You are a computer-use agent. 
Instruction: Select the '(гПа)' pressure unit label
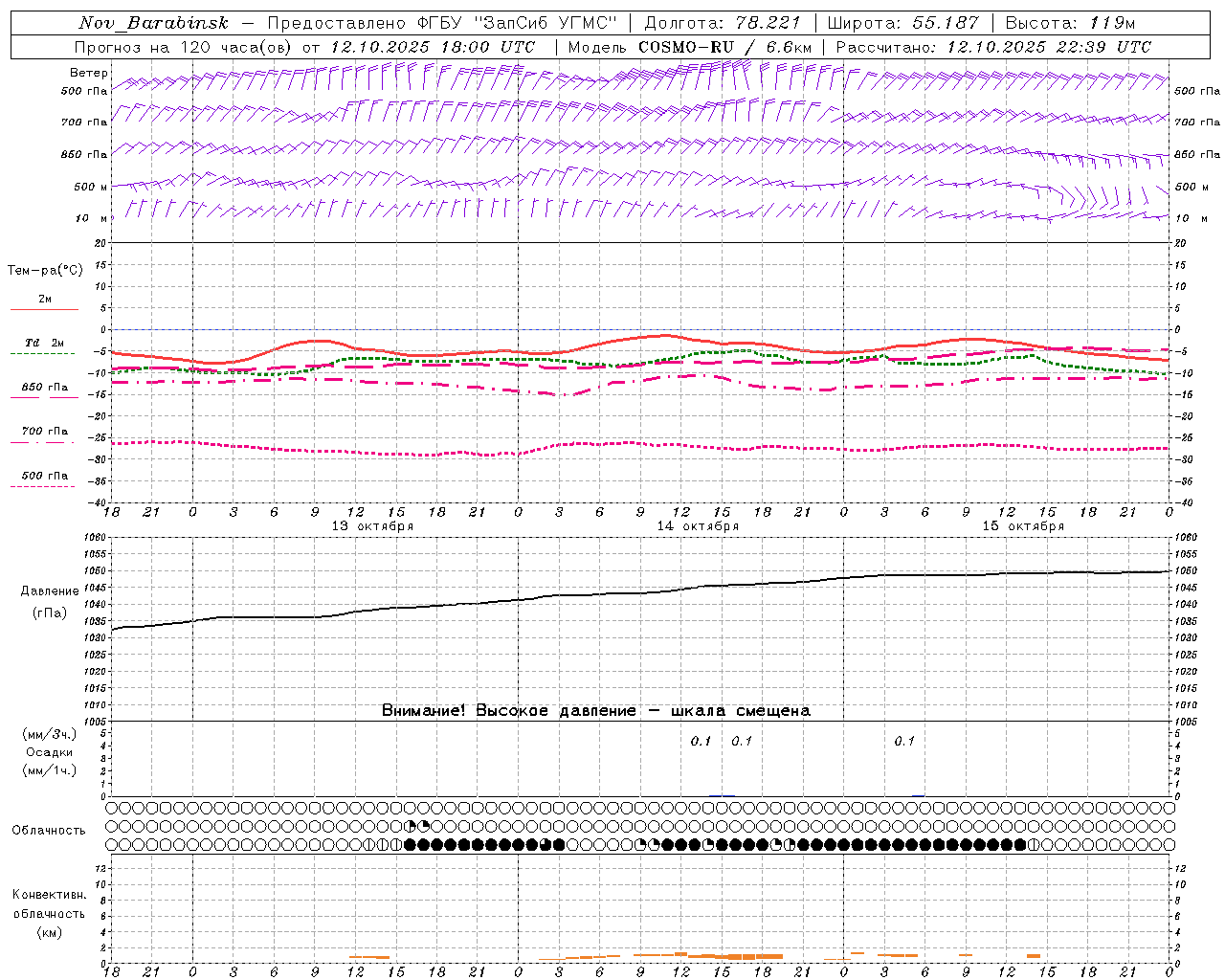[48, 613]
